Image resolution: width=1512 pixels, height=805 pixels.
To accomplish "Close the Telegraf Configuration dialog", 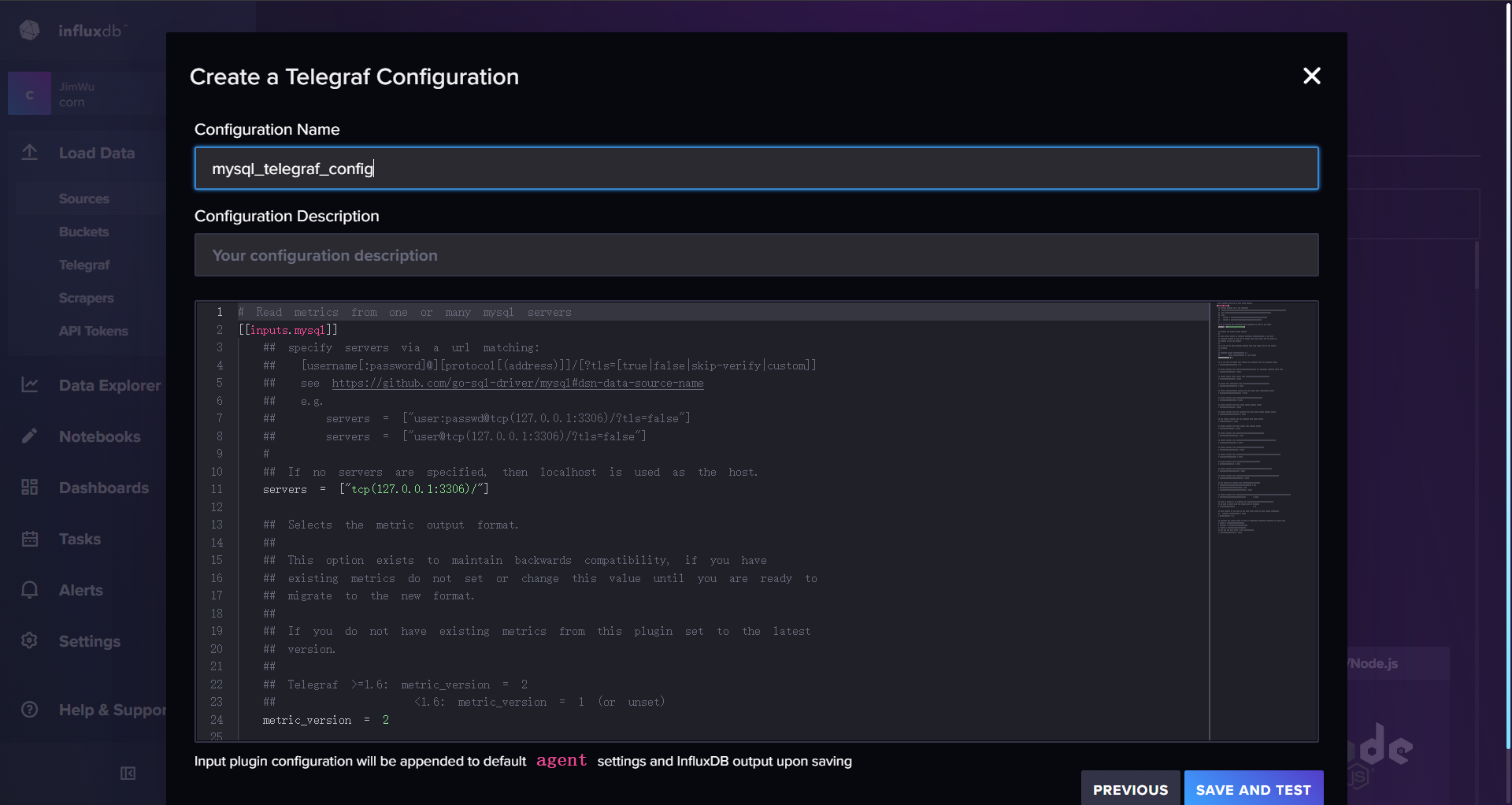I will (1311, 76).
